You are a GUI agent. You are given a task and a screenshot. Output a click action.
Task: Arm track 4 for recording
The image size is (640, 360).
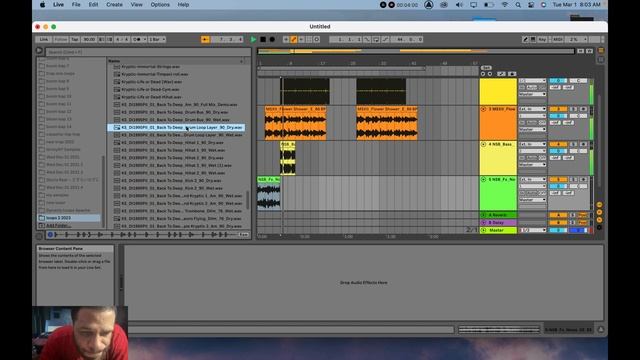583,144
